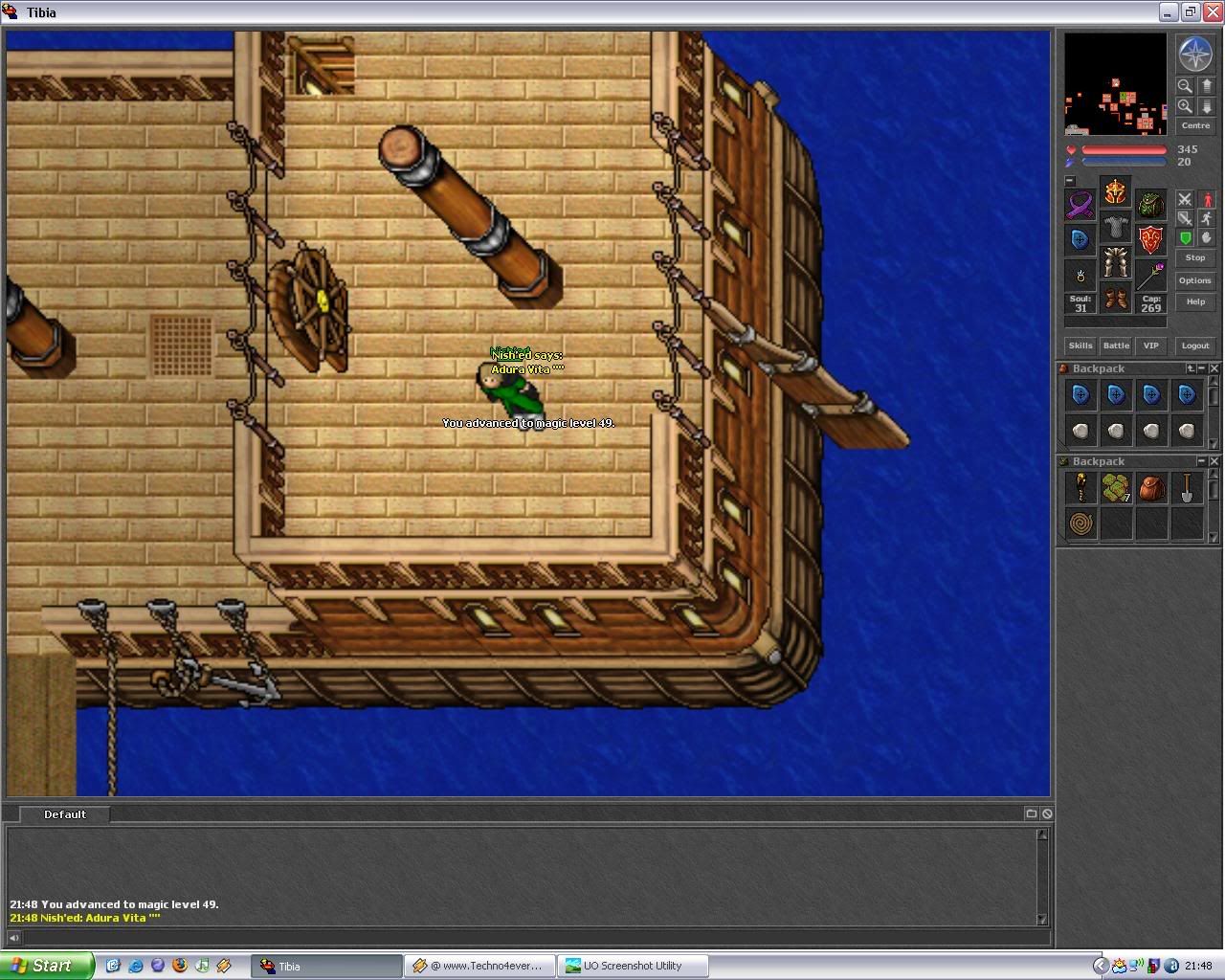Switch to UO Screenshot Utility taskbar item
Image resolution: width=1225 pixels, height=980 pixels.
tap(634, 966)
